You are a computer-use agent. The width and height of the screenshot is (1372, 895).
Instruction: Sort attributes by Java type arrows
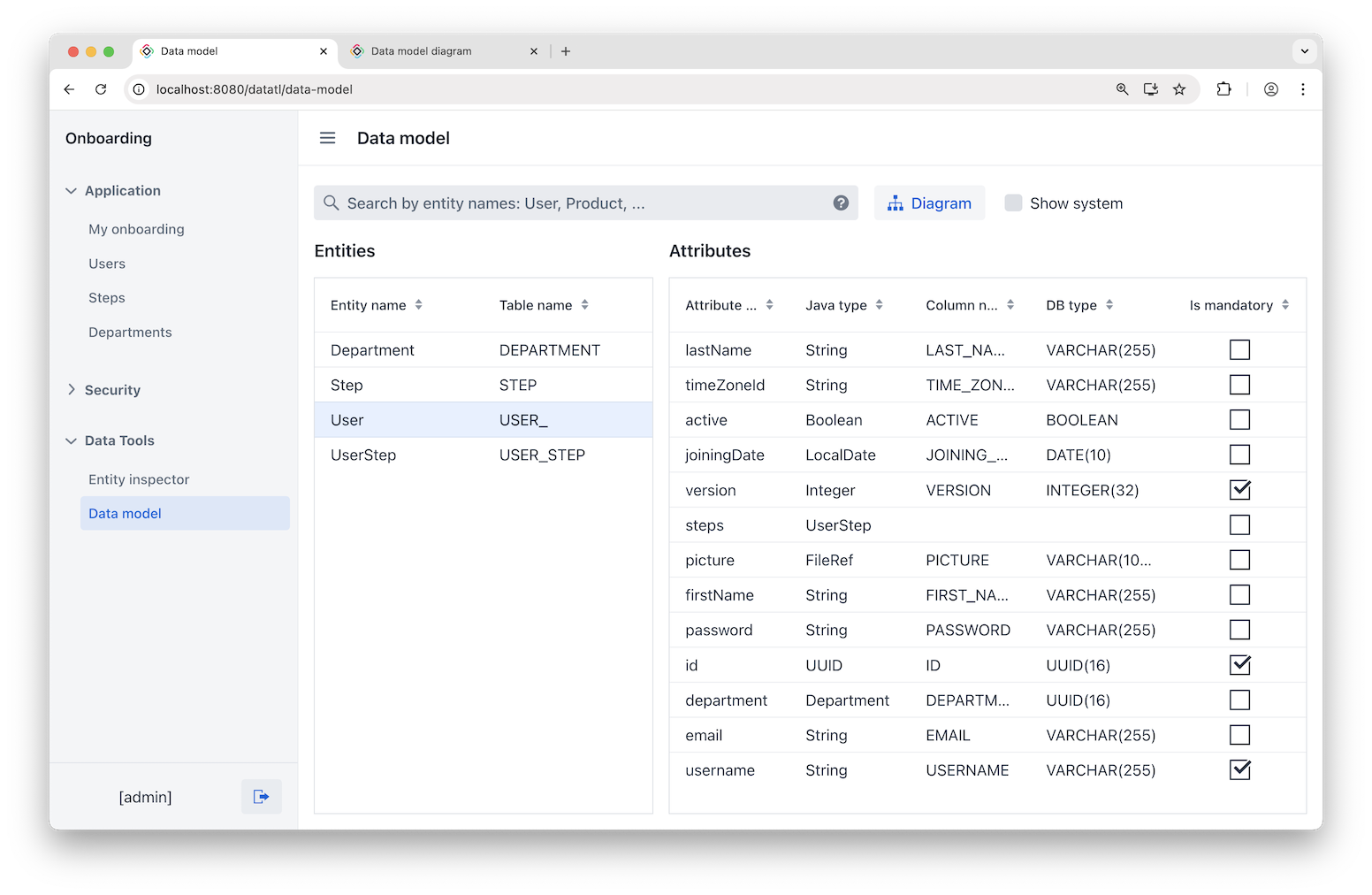(x=880, y=304)
